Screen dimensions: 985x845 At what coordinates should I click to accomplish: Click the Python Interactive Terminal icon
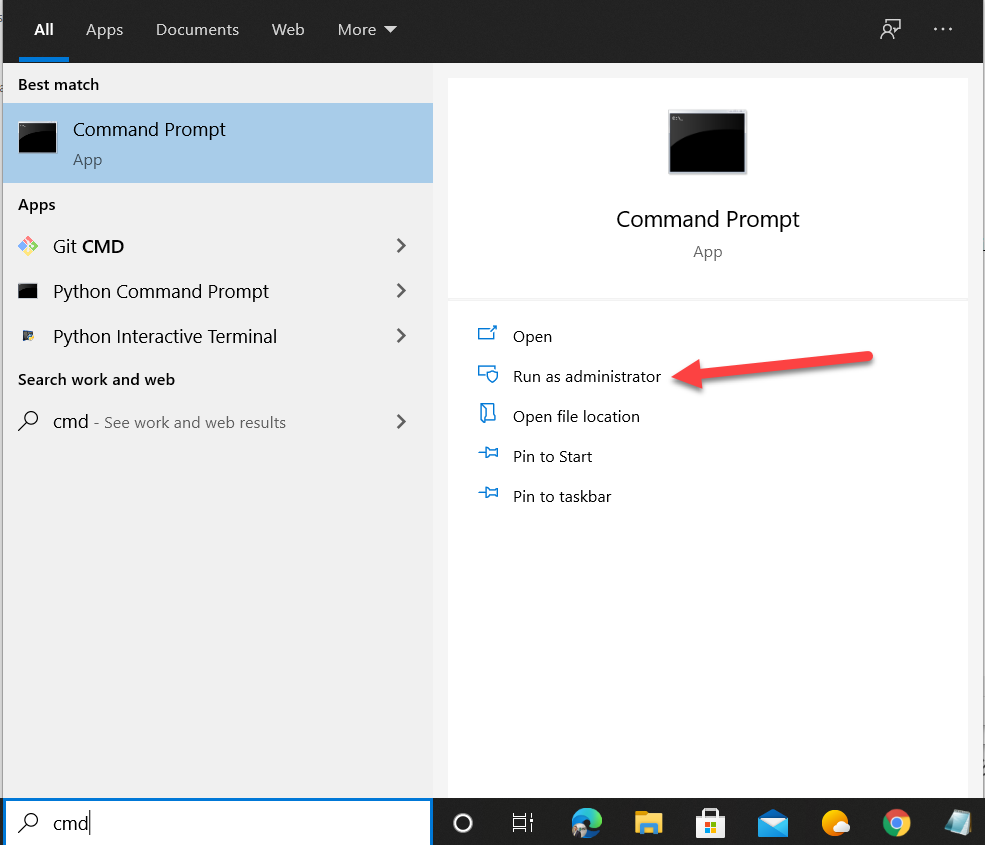pos(28,336)
